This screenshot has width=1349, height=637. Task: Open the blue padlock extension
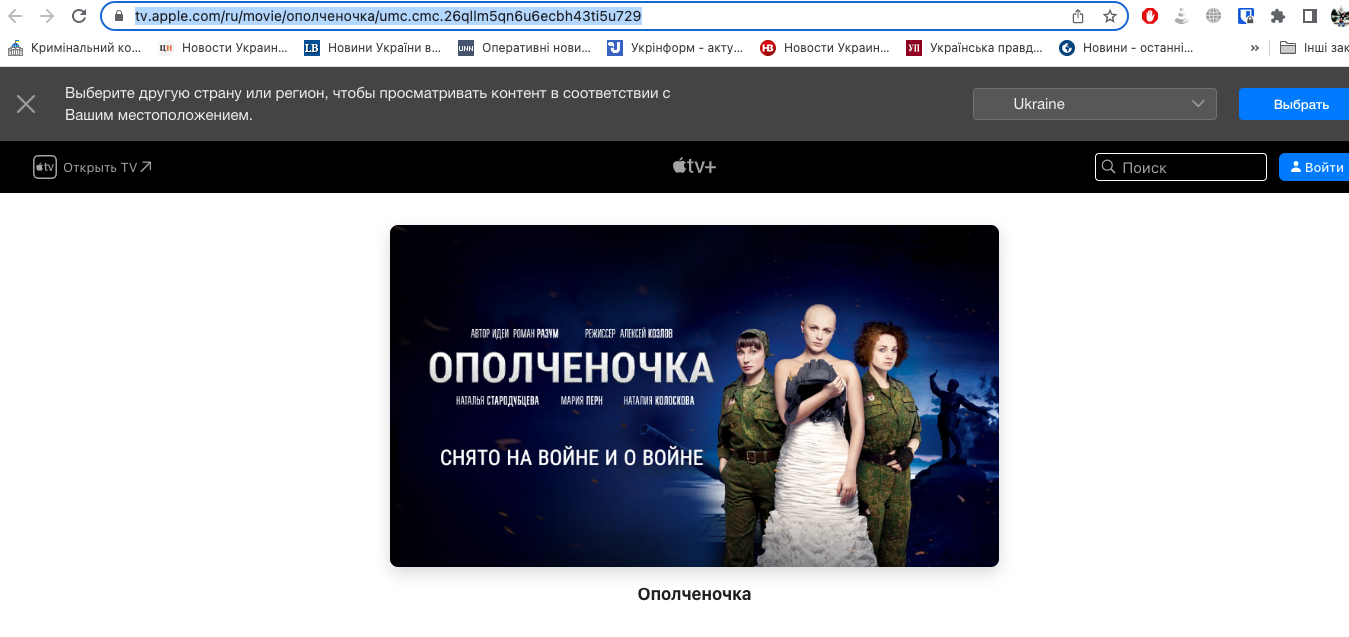tap(1246, 16)
